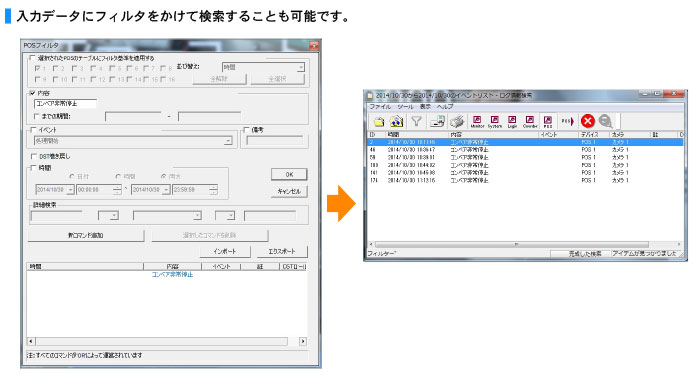Select the log row with ID 141
690x375 pixels.
[525, 173]
